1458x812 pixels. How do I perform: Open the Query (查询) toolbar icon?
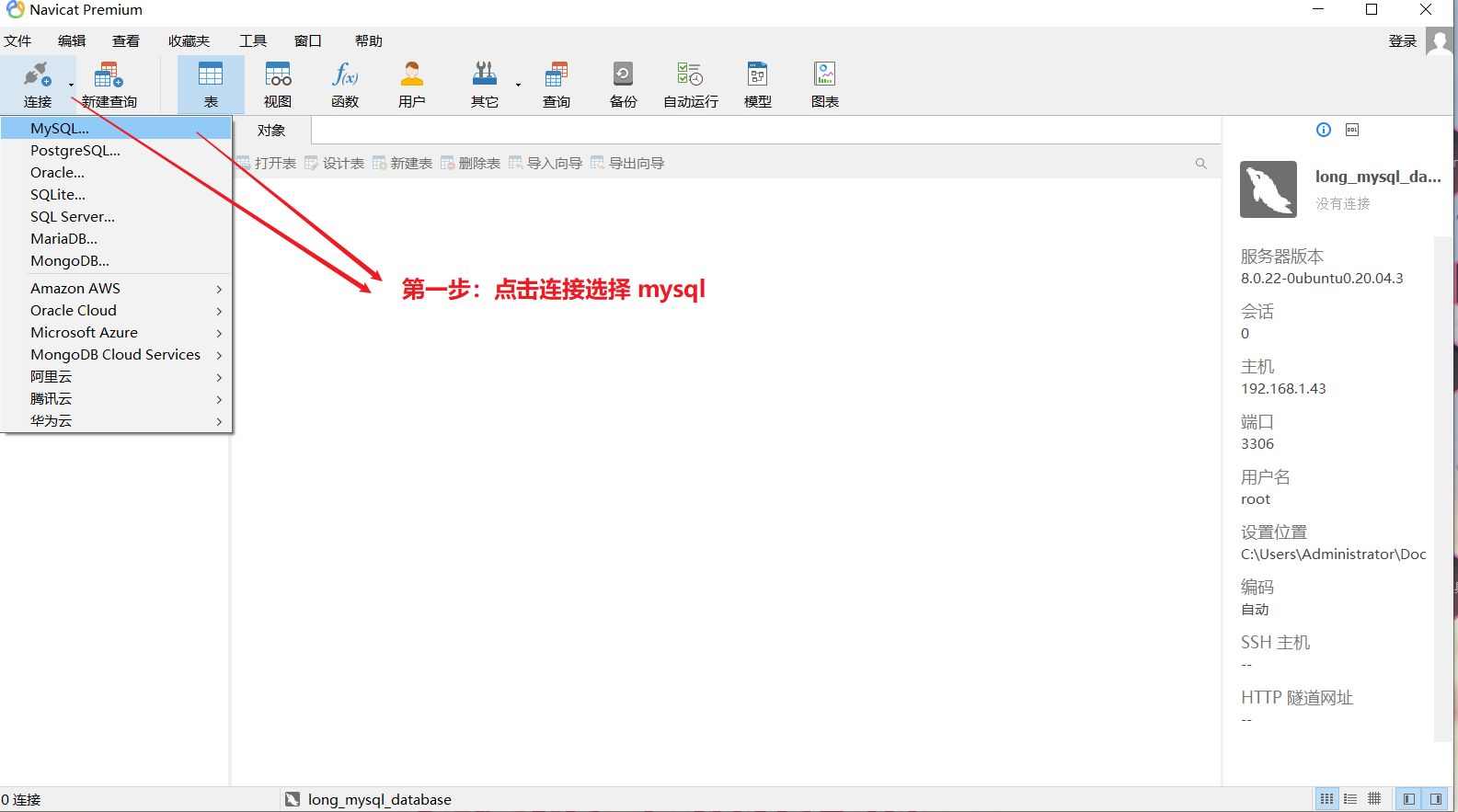pyautogui.click(x=557, y=74)
